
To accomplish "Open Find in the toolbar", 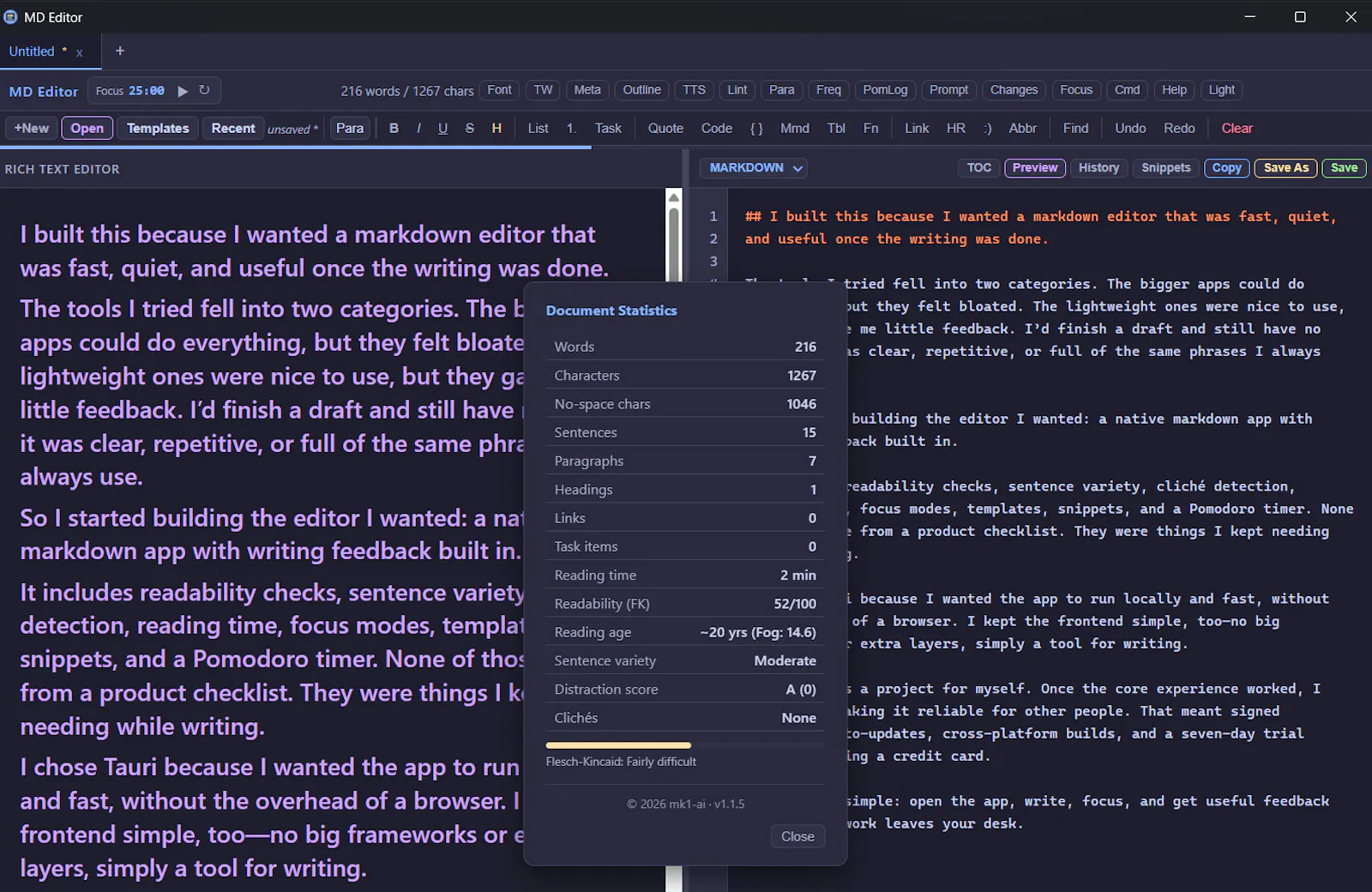I will coord(1075,128).
